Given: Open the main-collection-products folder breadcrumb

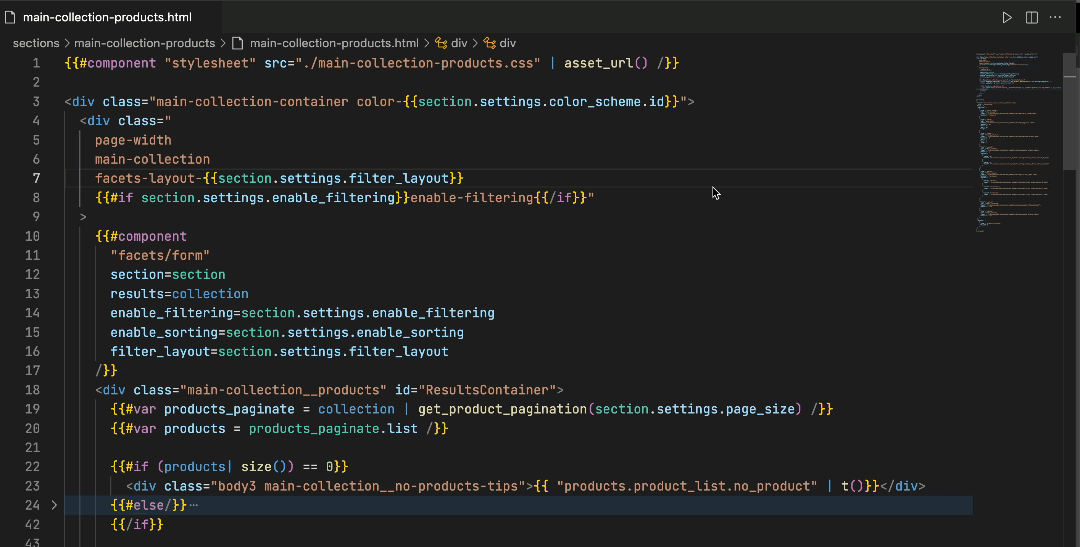Looking at the screenshot, I should click(144, 43).
